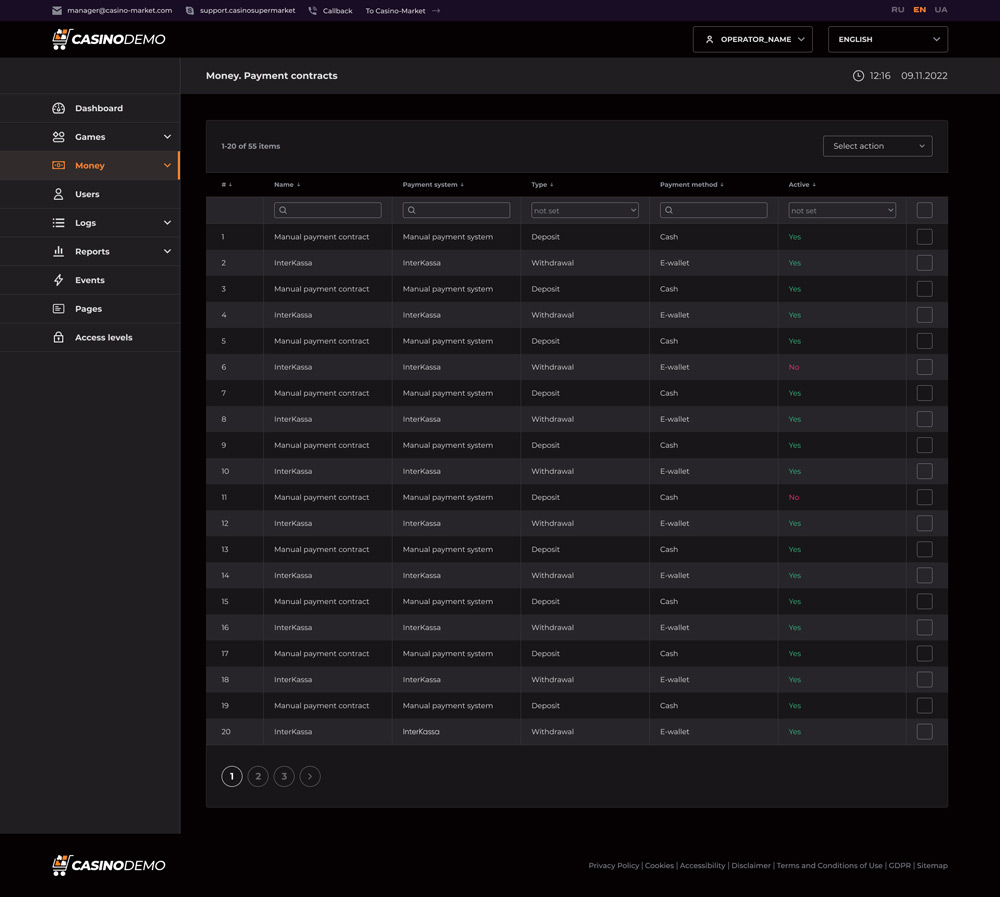
Task: Click the Events lightning bolt icon
Action: point(58,280)
